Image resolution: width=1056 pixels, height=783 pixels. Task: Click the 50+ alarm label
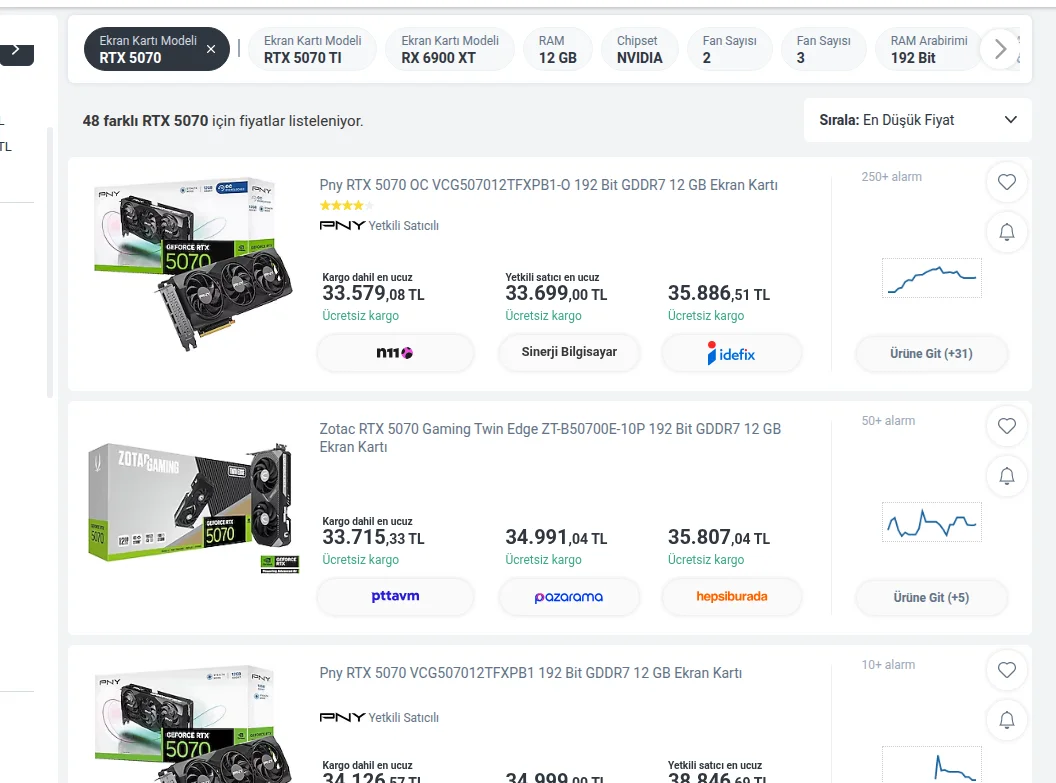coord(888,421)
